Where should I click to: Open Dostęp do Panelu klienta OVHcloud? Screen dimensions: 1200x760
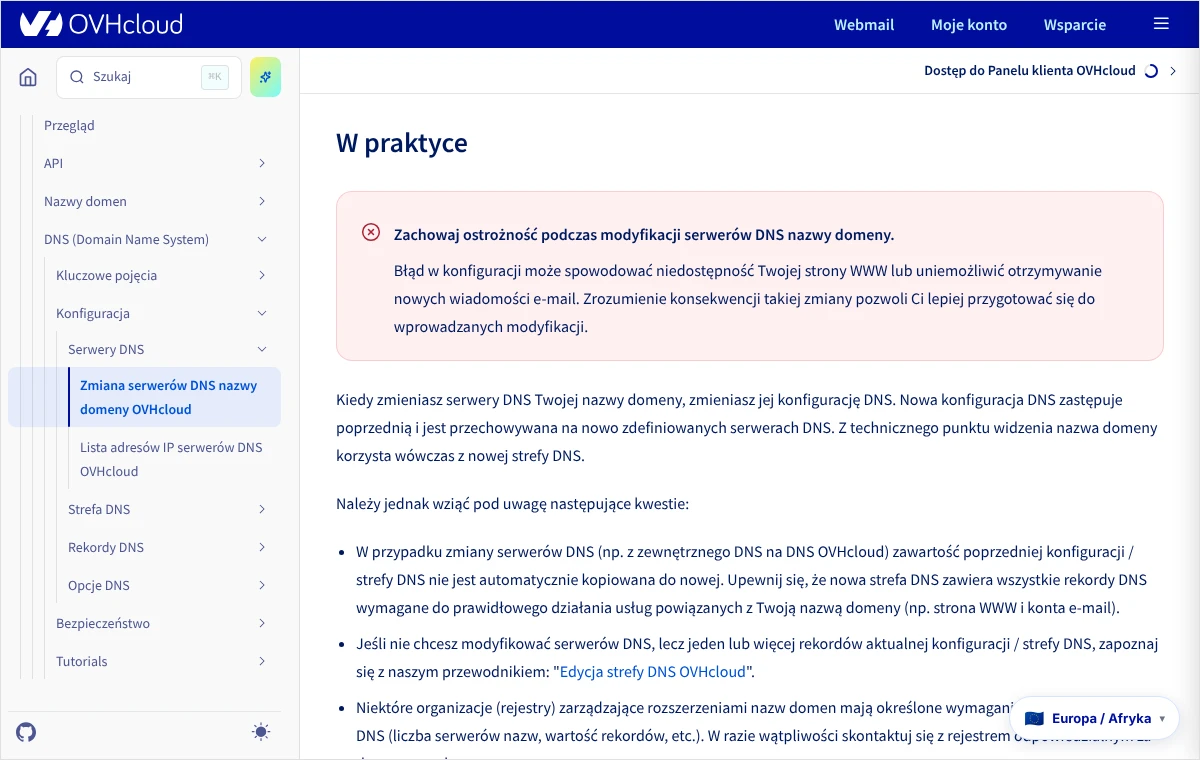pos(1030,71)
